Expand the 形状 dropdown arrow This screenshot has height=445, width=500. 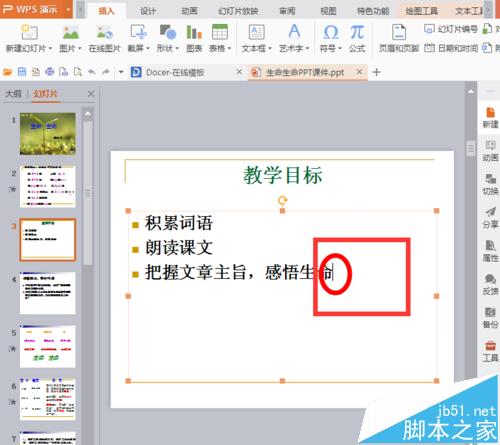tap(177, 49)
